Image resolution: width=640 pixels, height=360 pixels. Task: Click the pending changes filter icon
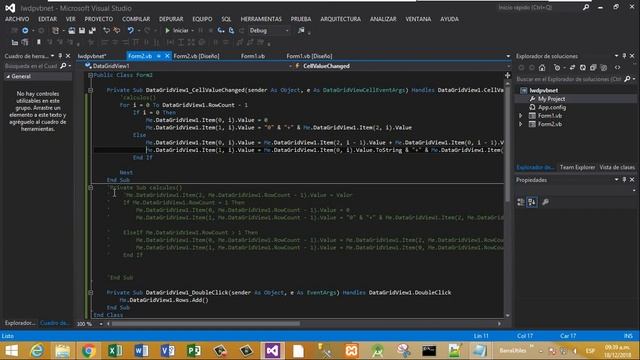(x=558, y=68)
